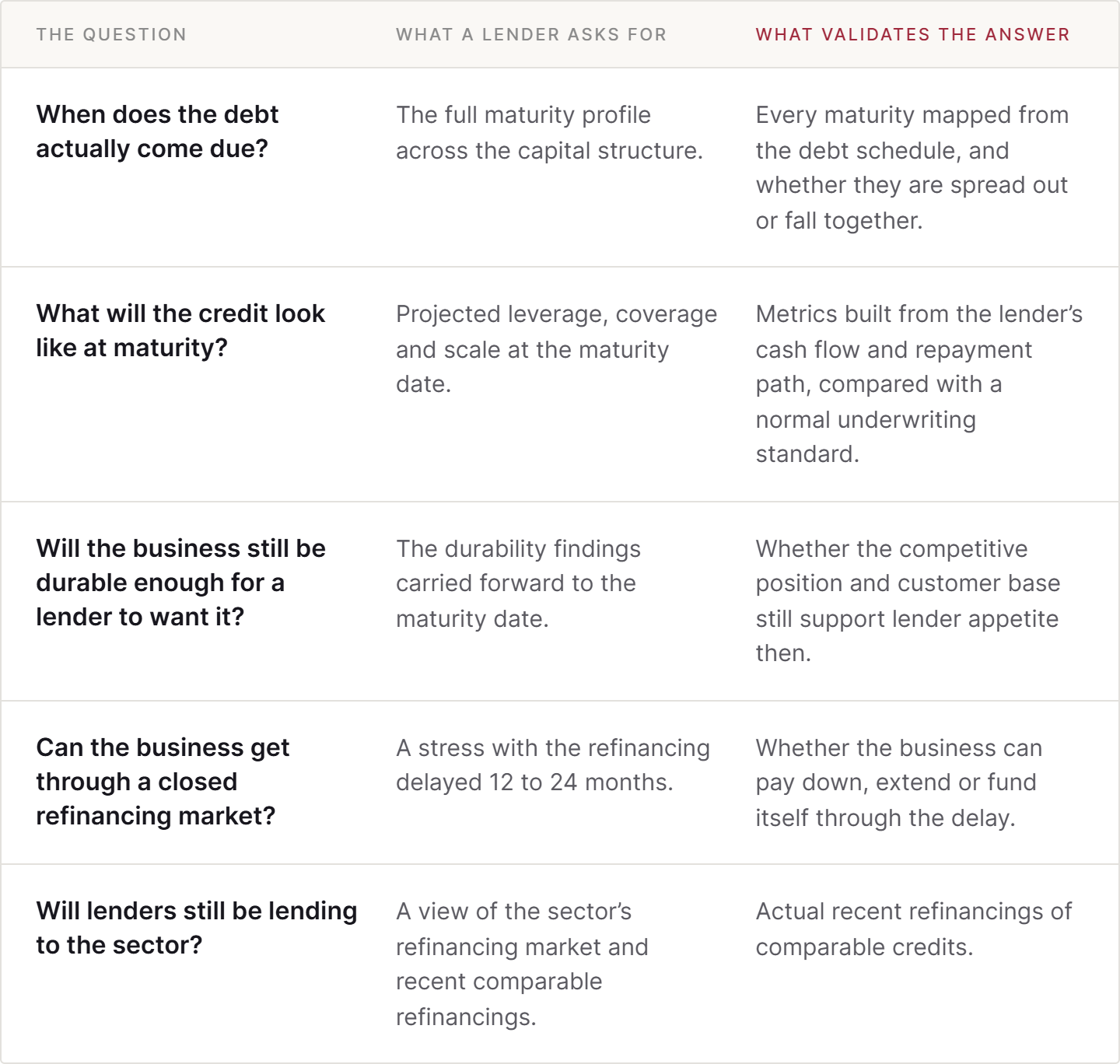Click 'WHAT A LENDER ASKS FOR' column header
Screen dimensions: 1120x1064
(531, 35)
